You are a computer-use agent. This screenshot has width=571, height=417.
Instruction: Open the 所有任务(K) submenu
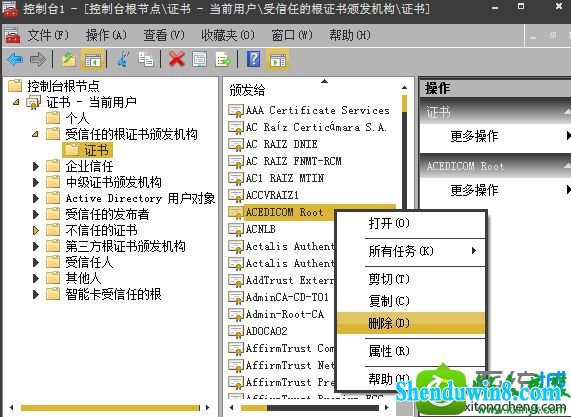pos(411,251)
